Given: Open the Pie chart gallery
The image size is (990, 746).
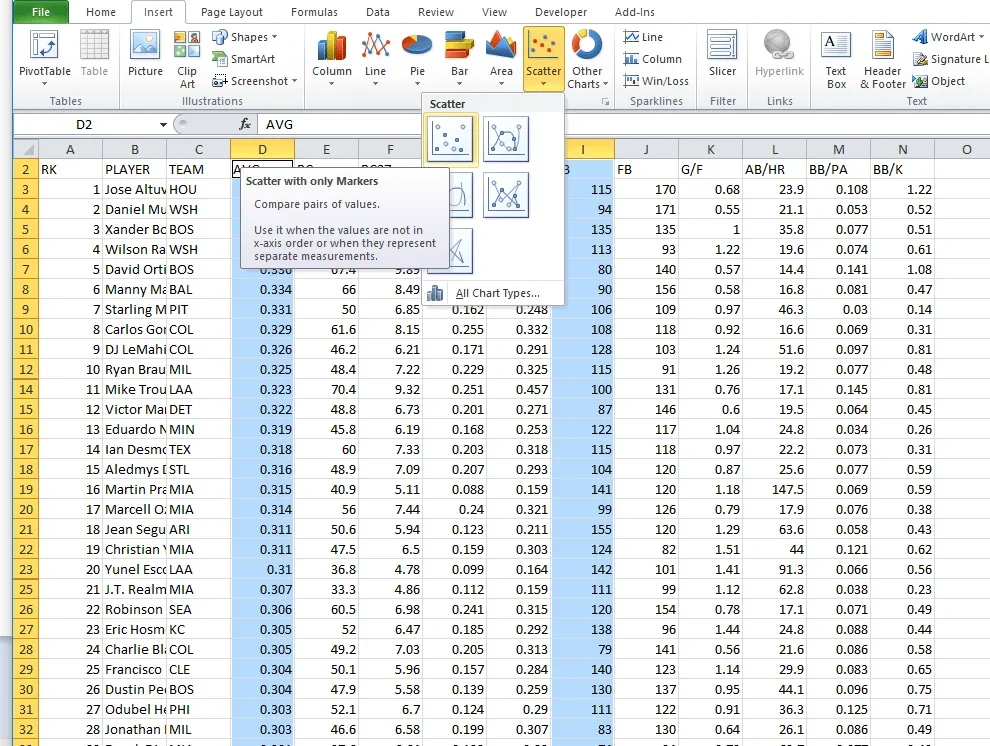Looking at the screenshot, I should [417, 58].
